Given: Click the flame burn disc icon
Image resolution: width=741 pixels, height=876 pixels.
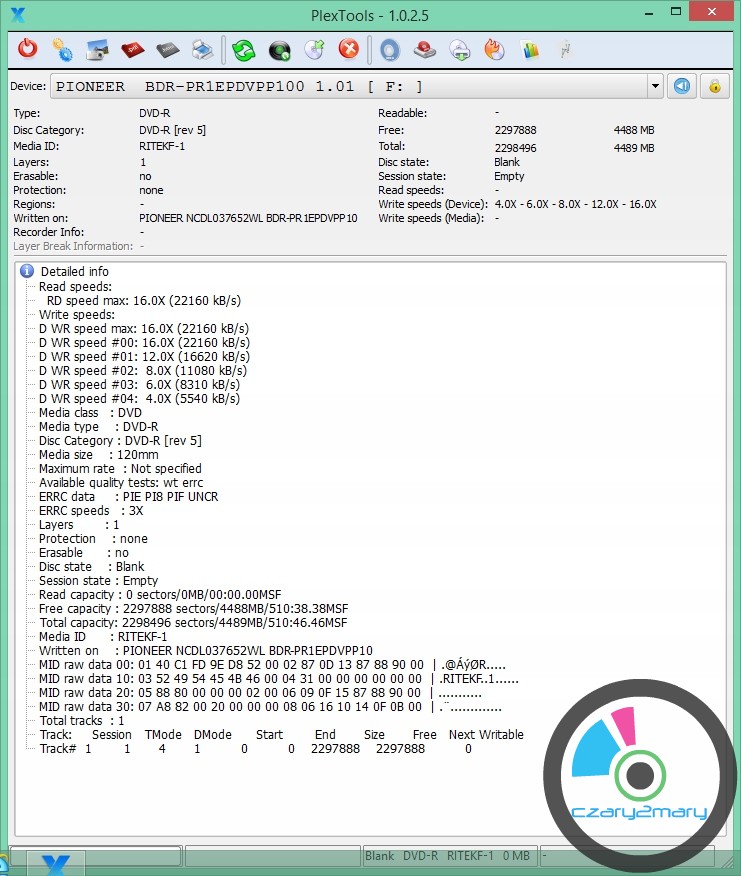Looking at the screenshot, I should [x=494, y=49].
